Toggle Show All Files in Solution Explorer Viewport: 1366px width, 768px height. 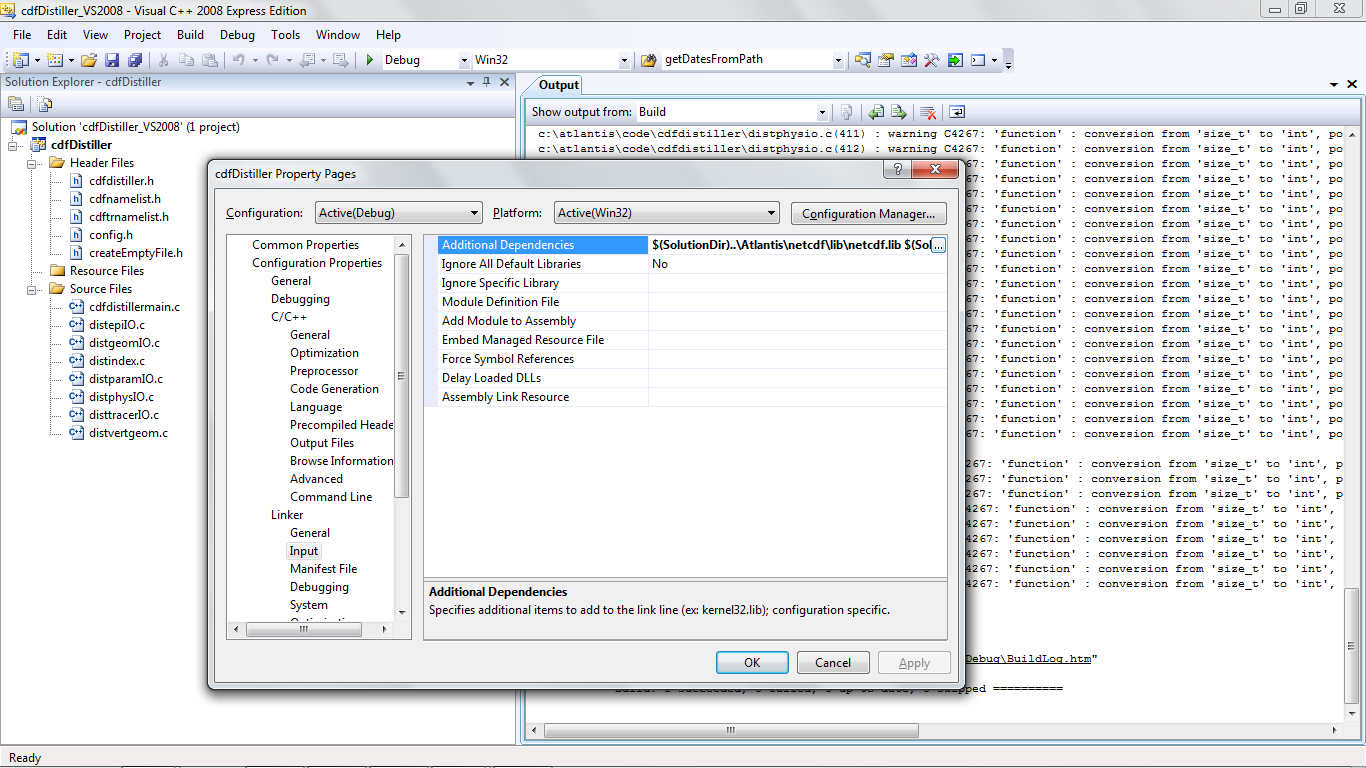pyautogui.click(x=45, y=104)
